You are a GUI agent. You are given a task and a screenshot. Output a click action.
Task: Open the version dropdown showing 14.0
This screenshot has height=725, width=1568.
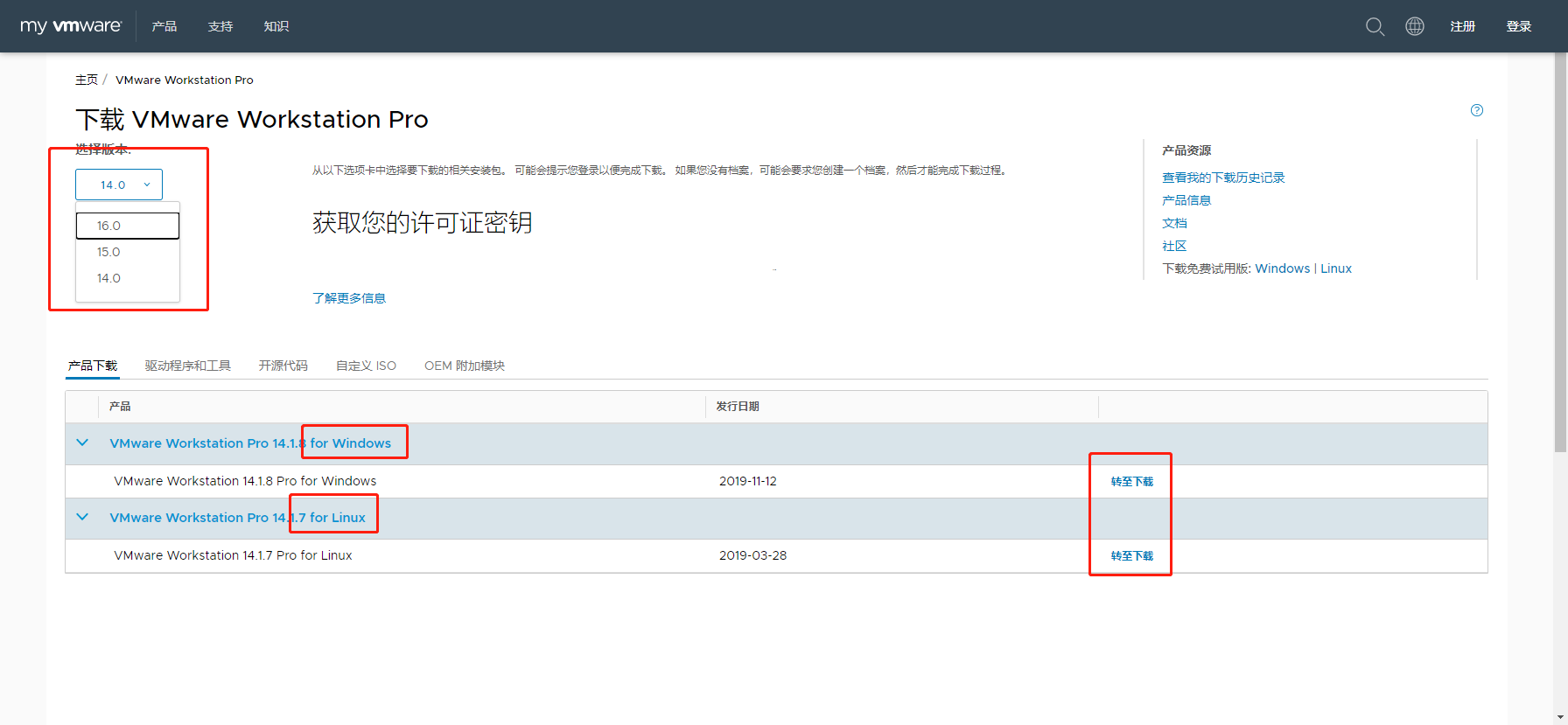[x=119, y=185]
